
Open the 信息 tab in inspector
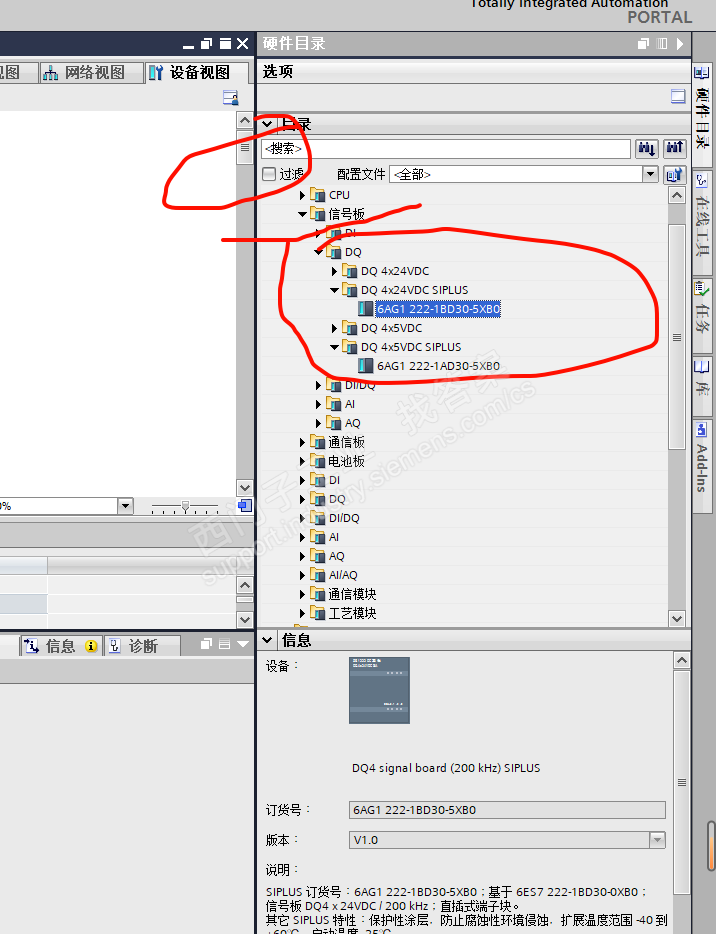61,646
